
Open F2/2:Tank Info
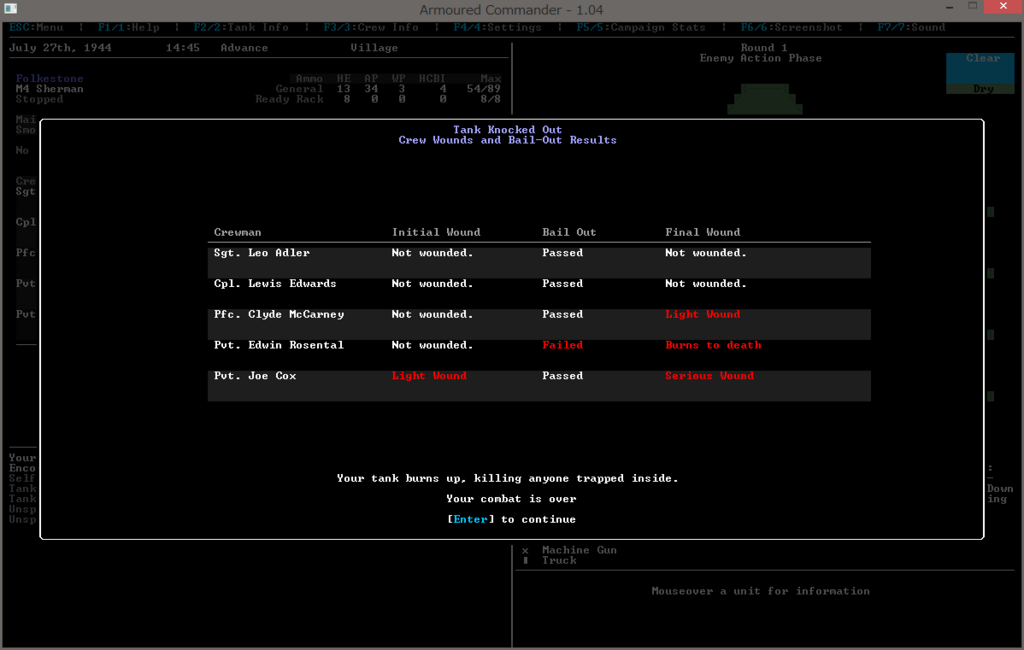241,27
